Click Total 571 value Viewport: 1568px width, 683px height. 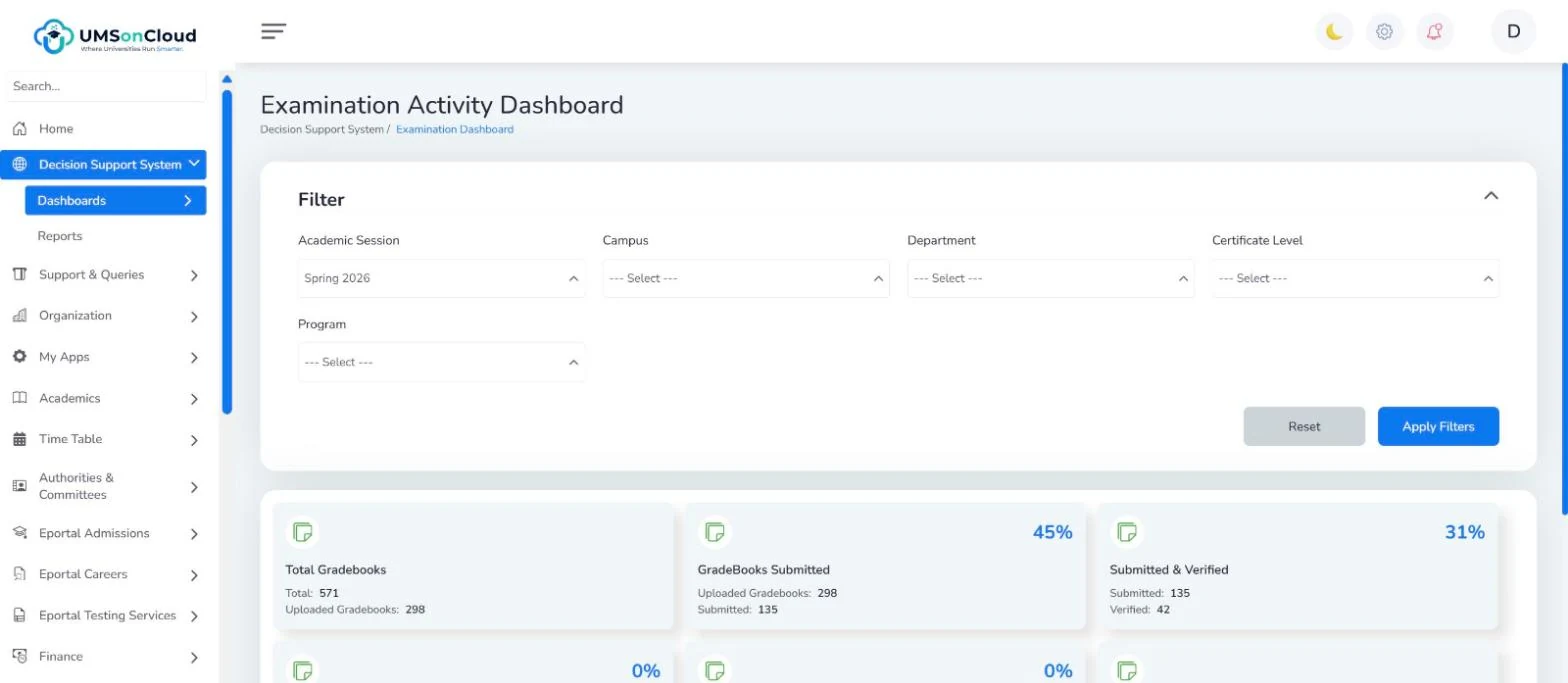[329, 593]
